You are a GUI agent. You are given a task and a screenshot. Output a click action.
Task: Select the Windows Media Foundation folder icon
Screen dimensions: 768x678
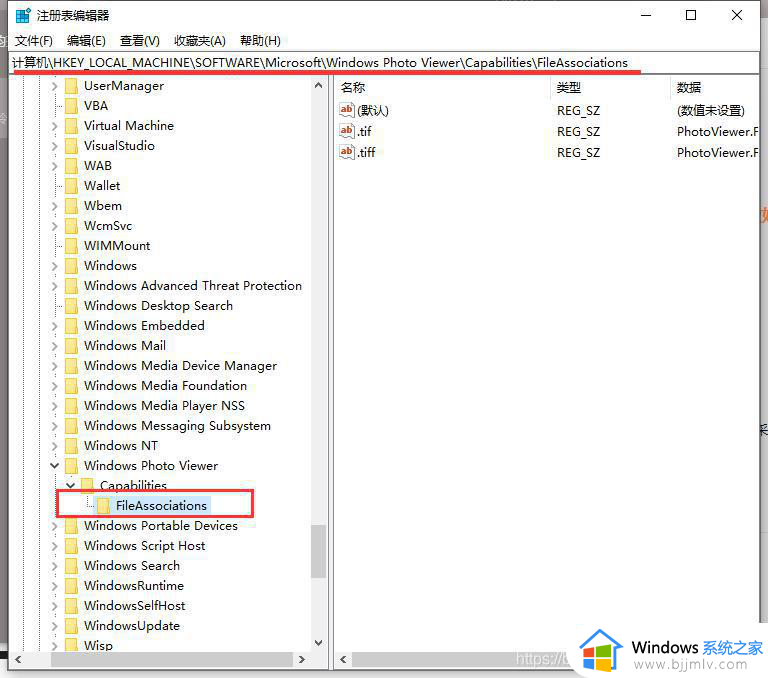tap(72, 386)
